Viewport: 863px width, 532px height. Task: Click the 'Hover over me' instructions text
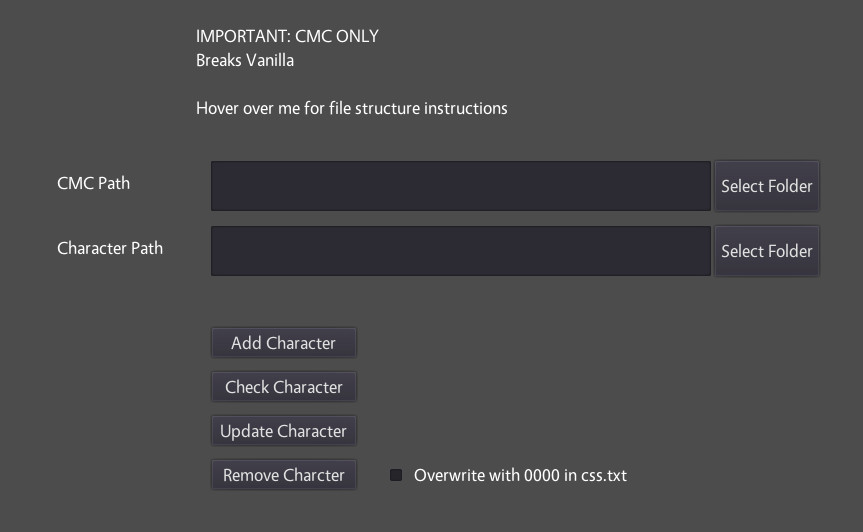click(351, 108)
